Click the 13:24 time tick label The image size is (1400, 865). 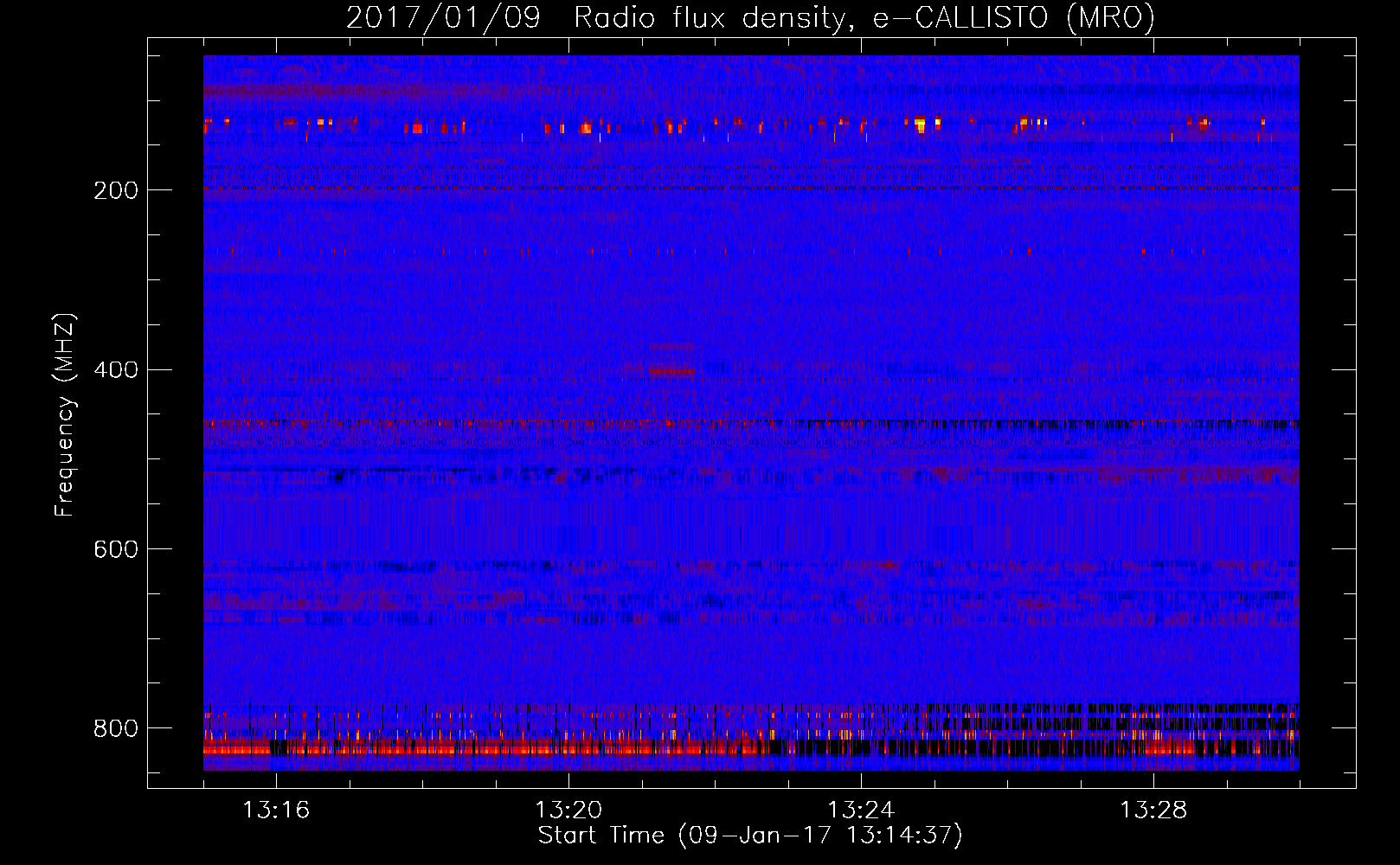(861, 811)
